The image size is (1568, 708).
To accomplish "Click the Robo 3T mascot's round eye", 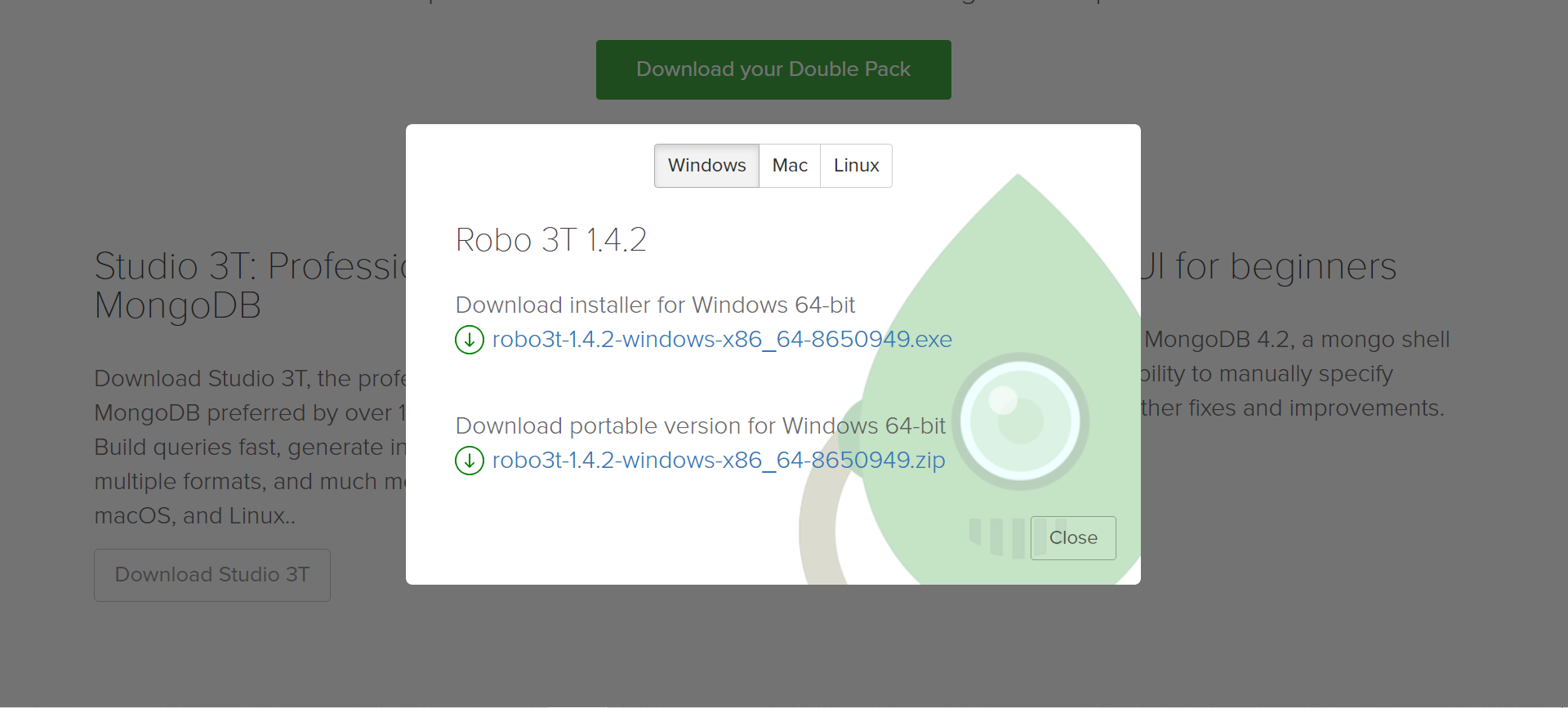I will 1020,421.
